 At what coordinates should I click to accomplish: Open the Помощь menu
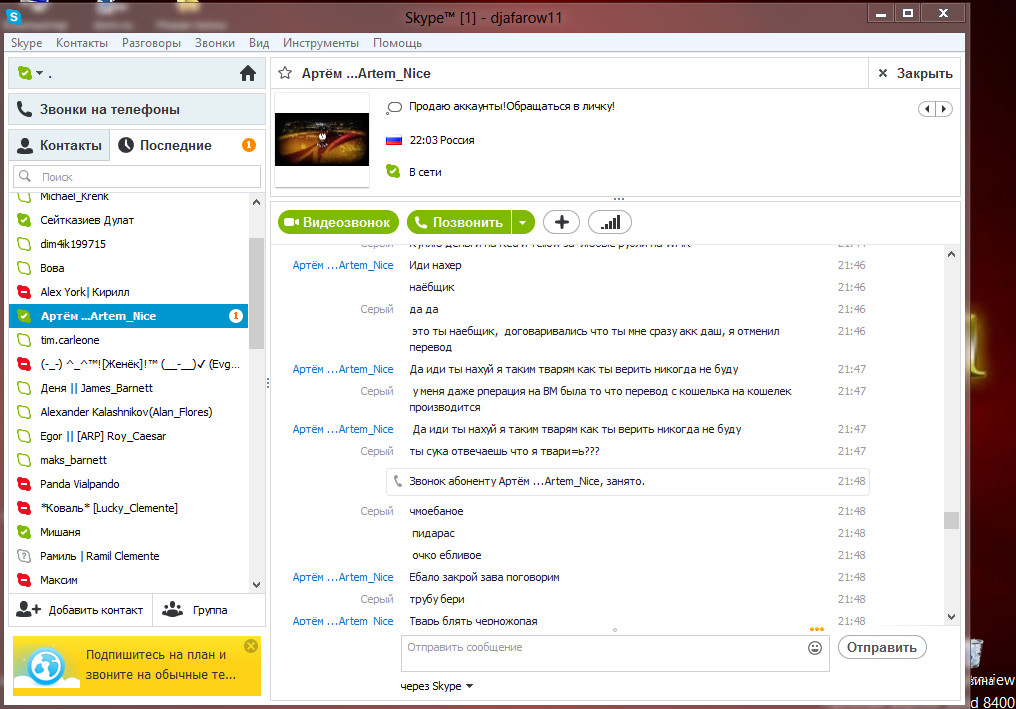pyautogui.click(x=397, y=43)
